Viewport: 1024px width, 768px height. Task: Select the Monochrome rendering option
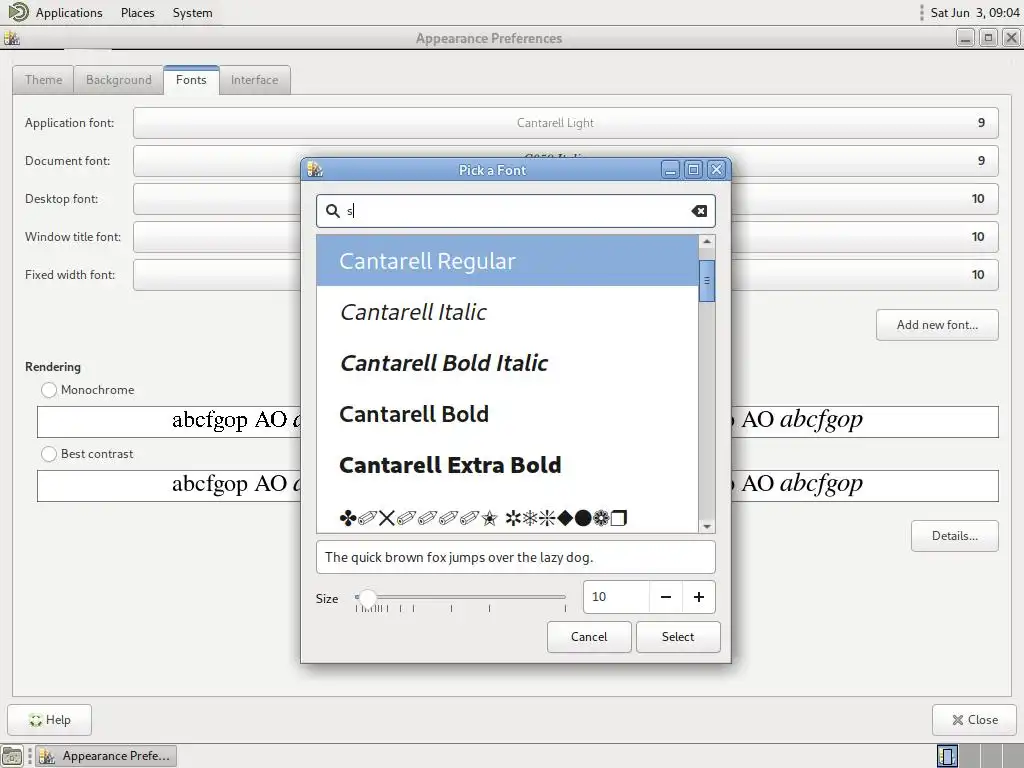pyautogui.click(x=48, y=390)
